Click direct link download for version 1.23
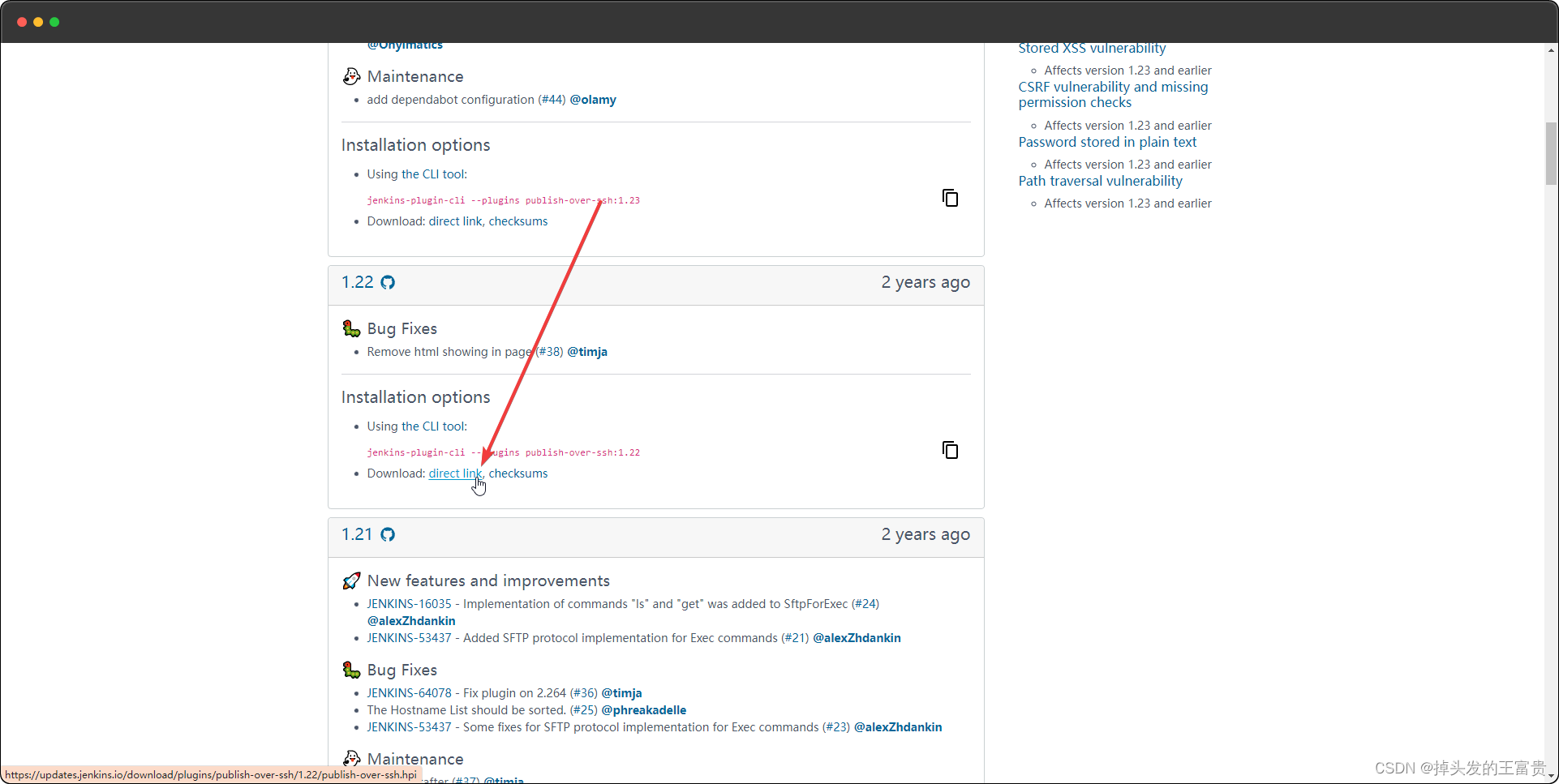 (x=455, y=221)
